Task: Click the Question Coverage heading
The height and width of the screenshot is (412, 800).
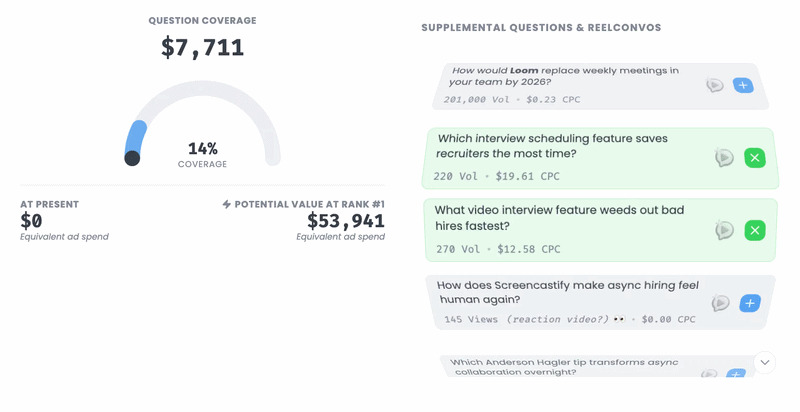Action: pos(202,21)
